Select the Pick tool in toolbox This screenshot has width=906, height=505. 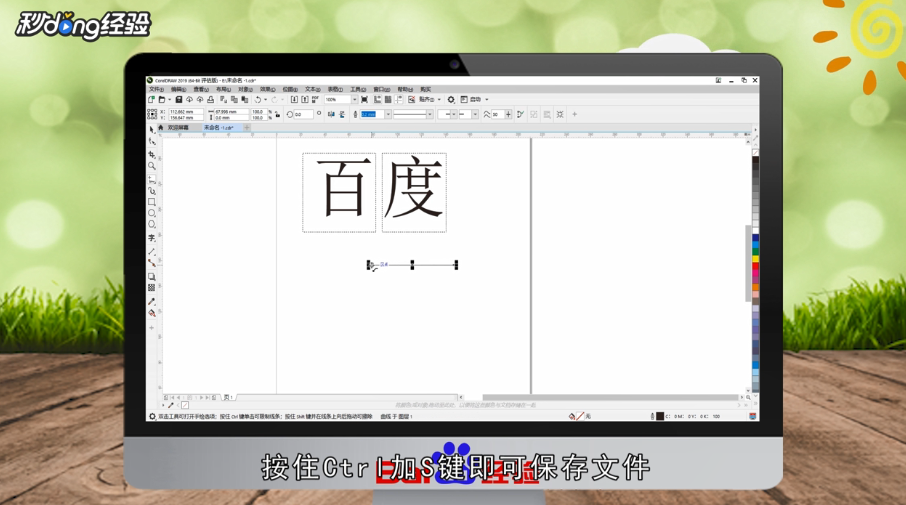pyautogui.click(x=152, y=129)
